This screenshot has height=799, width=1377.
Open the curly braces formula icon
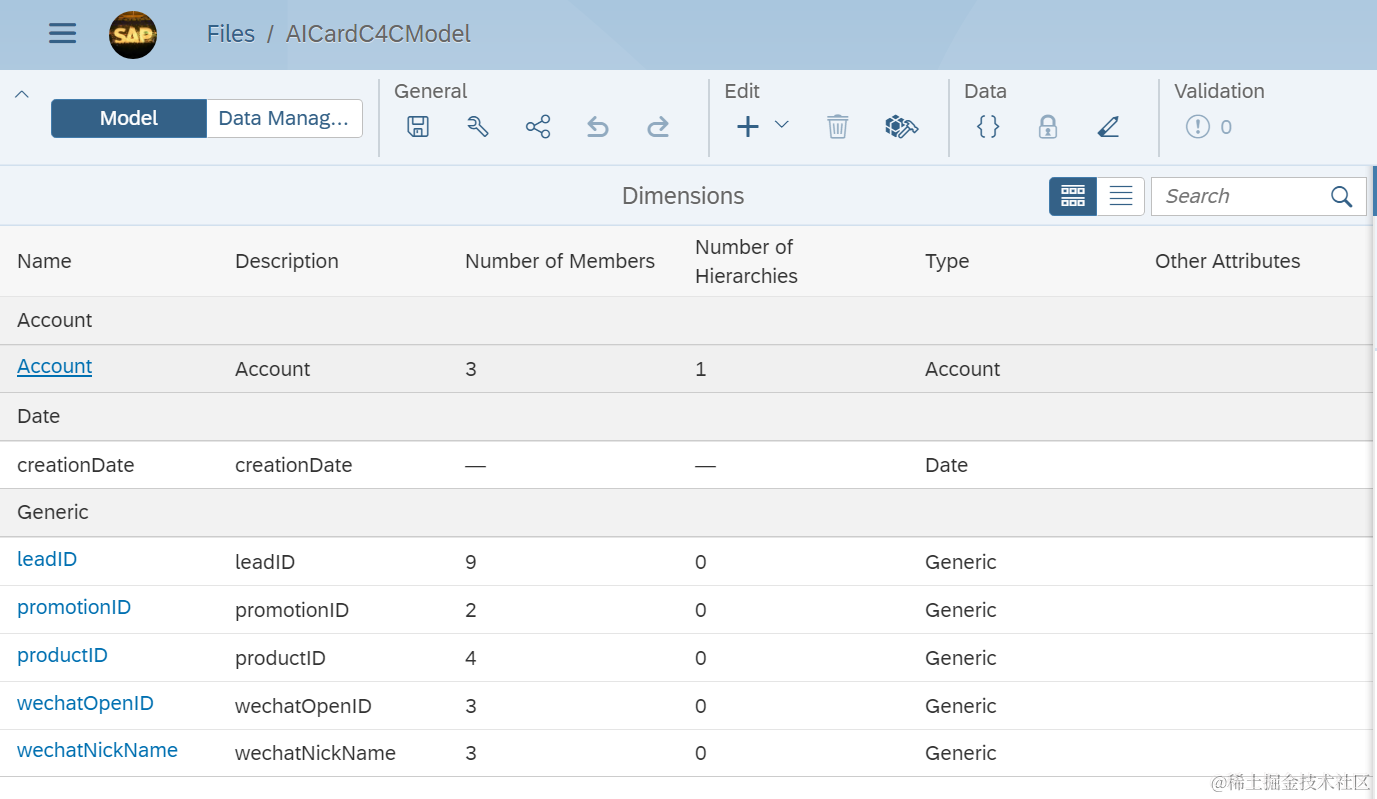coord(988,127)
